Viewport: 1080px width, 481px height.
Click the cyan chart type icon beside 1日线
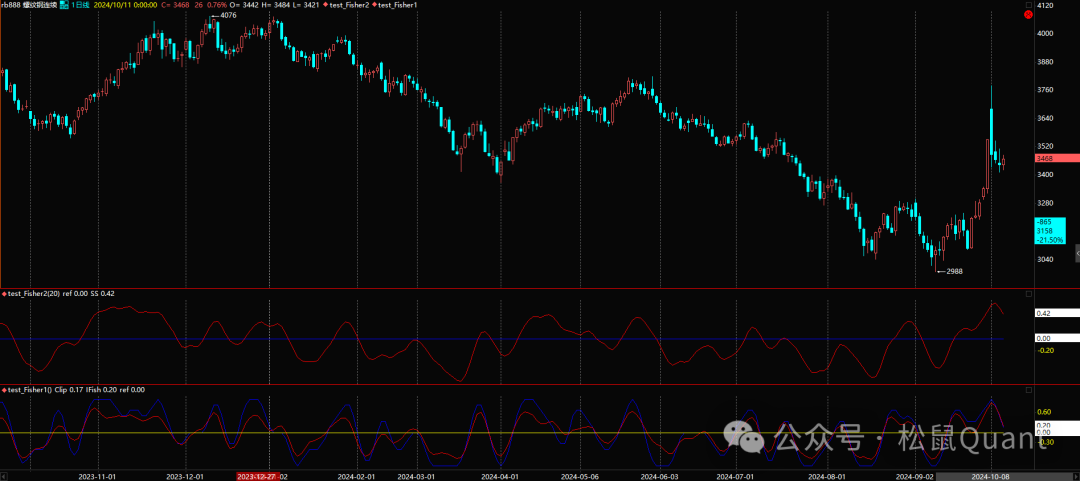[x=64, y=6]
